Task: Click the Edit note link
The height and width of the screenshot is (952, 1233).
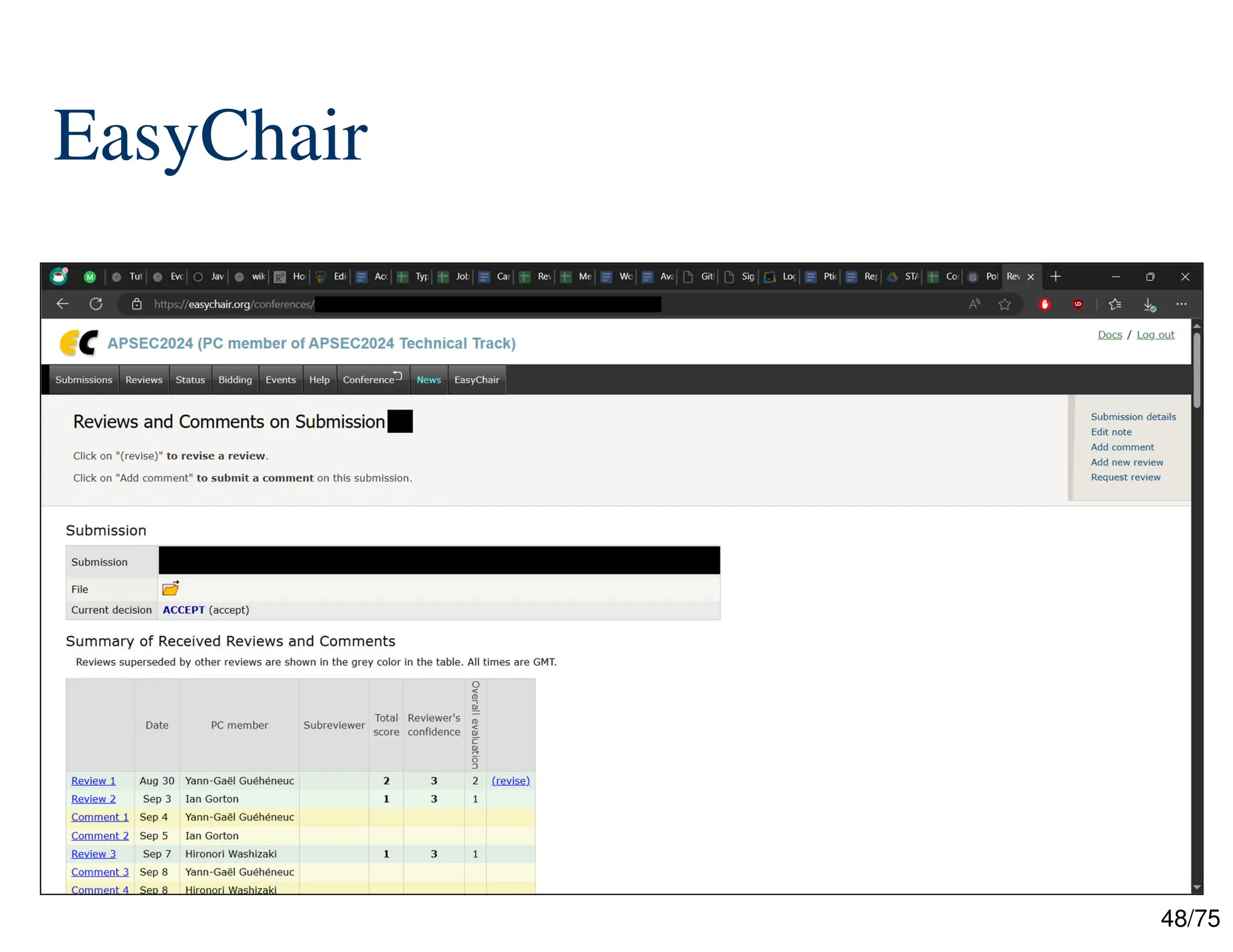Action: pyautogui.click(x=1111, y=431)
